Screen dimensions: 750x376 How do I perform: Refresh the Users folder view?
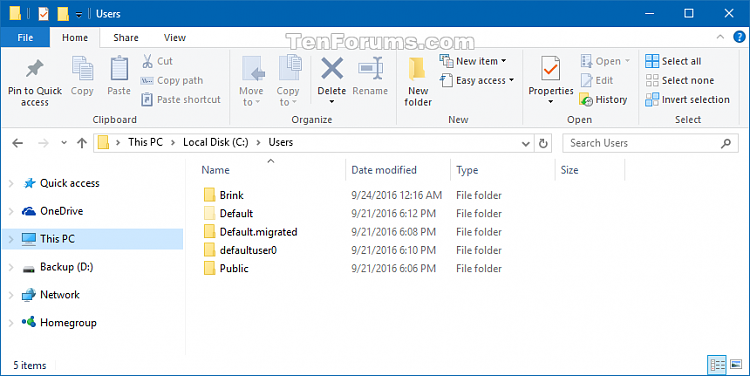(x=543, y=143)
